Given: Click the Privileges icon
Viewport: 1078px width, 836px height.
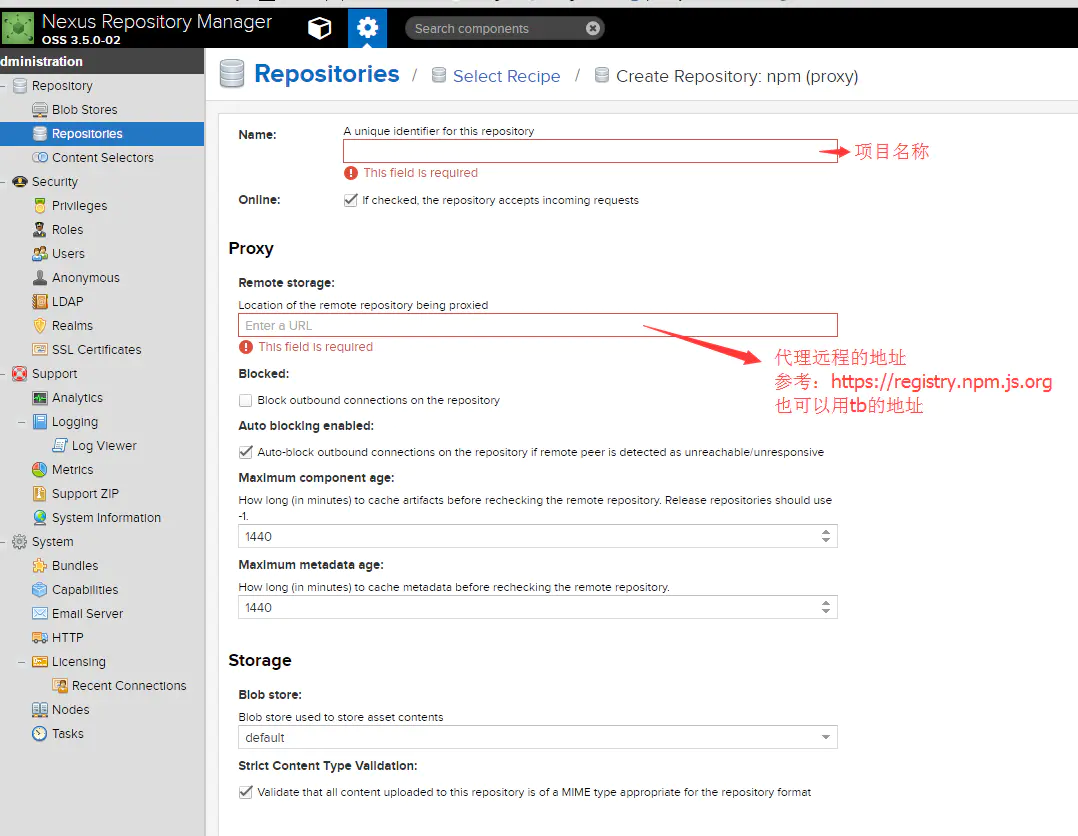Looking at the screenshot, I should click(40, 206).
